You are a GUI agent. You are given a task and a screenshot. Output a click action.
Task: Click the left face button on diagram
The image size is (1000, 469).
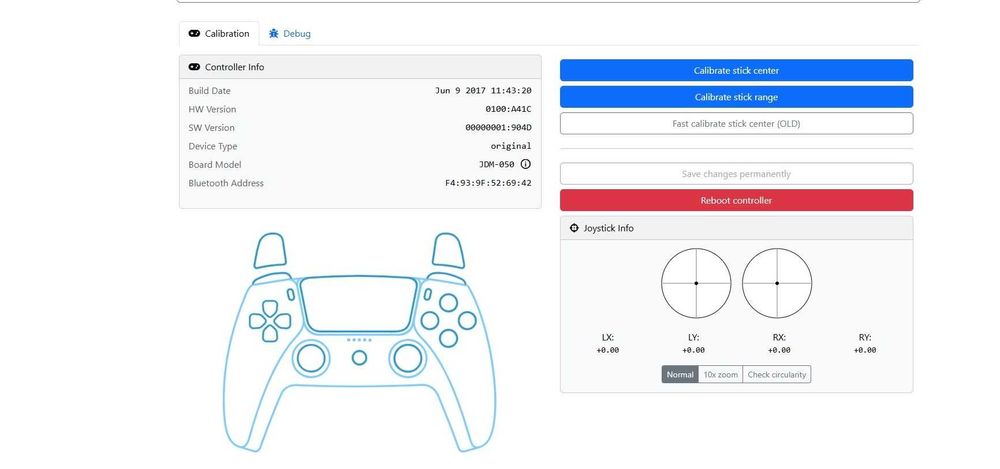click(x=430, y=320)
